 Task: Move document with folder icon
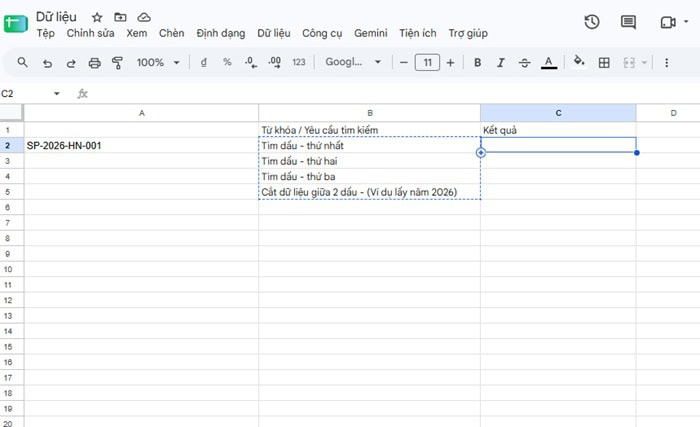tap(120, 17)
